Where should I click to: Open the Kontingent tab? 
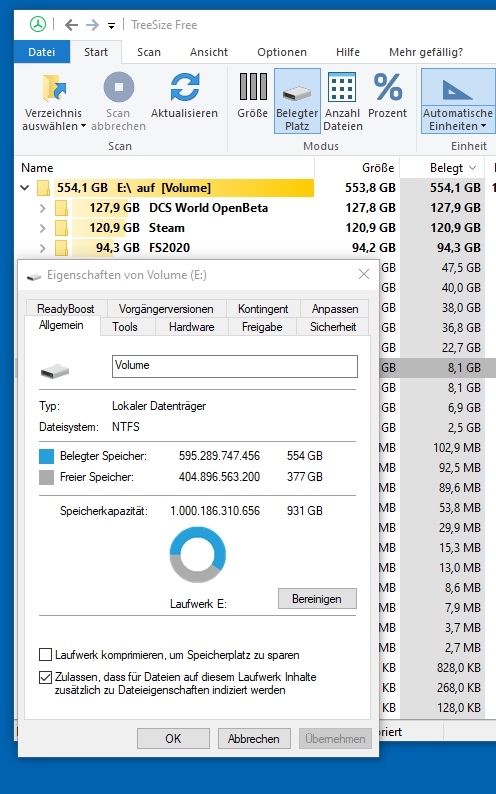[x=263, y=308]
